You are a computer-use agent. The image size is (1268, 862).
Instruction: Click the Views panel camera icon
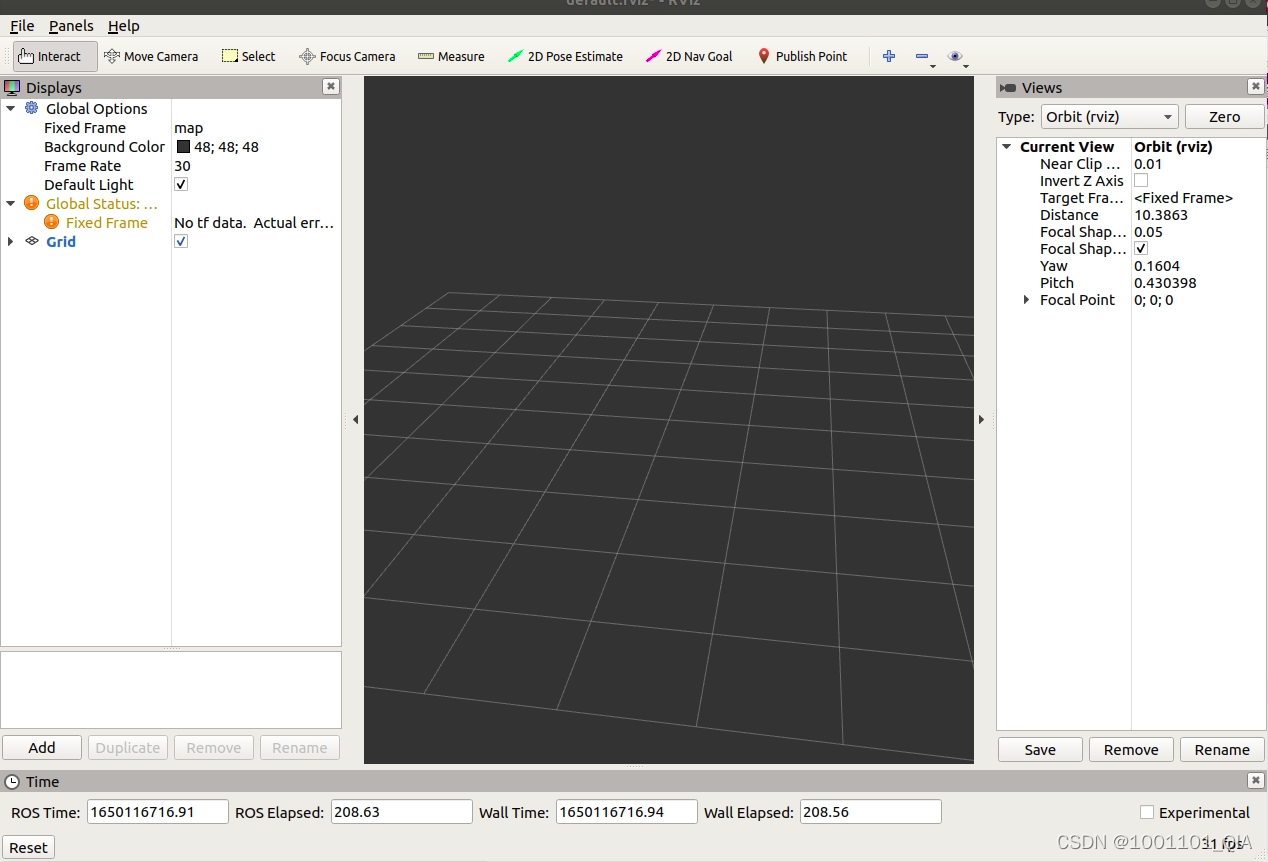coord(1008,88)
